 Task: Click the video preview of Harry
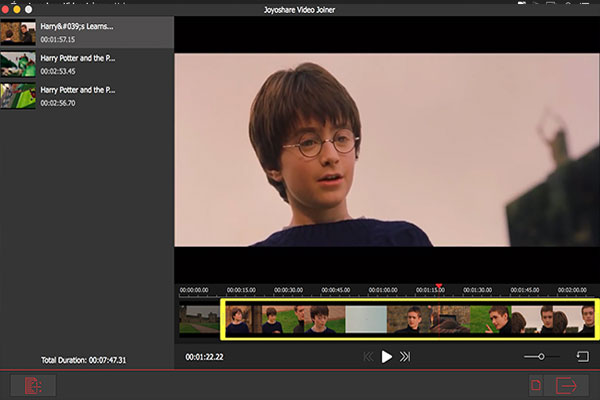point(386,148)
